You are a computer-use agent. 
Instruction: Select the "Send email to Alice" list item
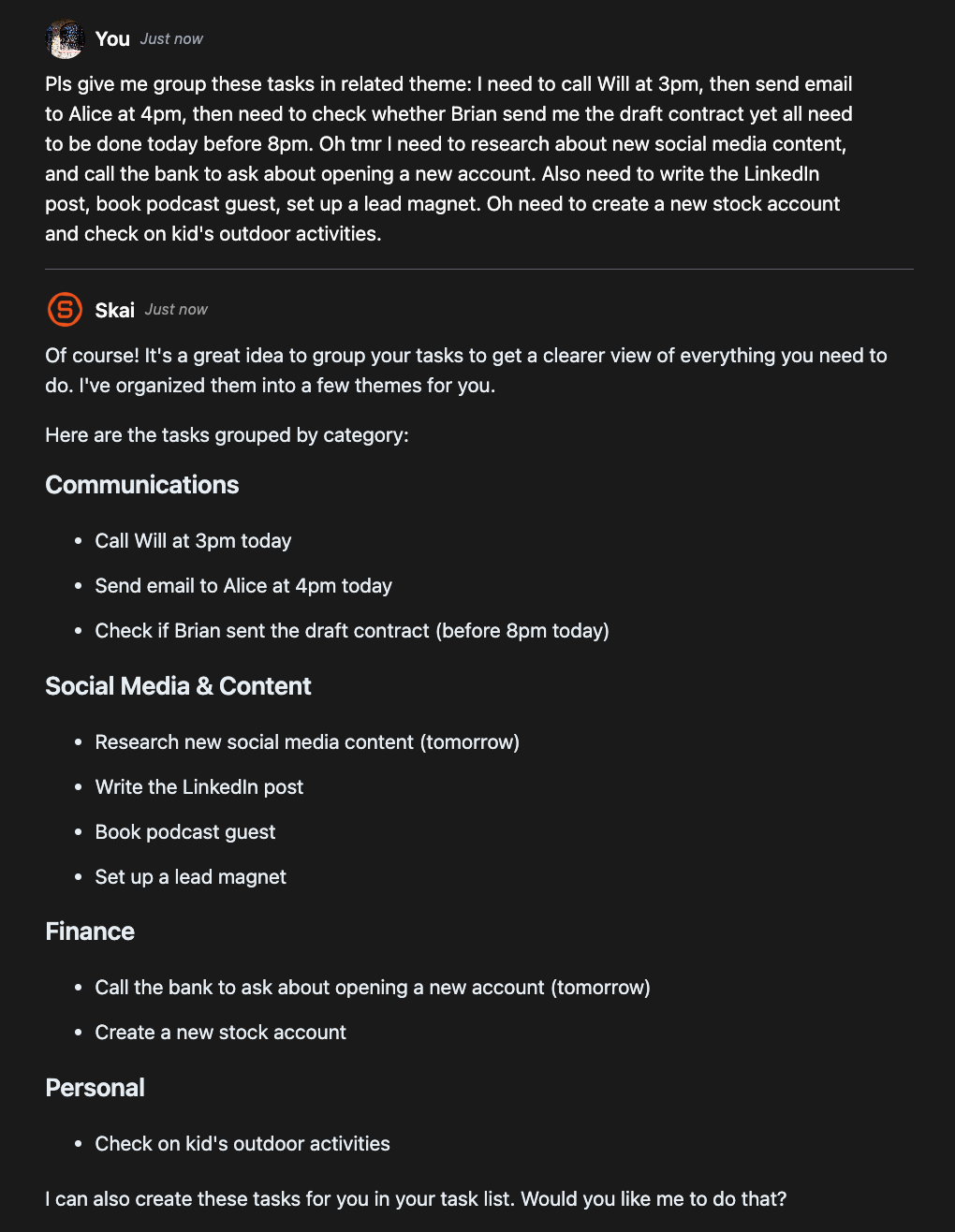click(x=243, y=586)
